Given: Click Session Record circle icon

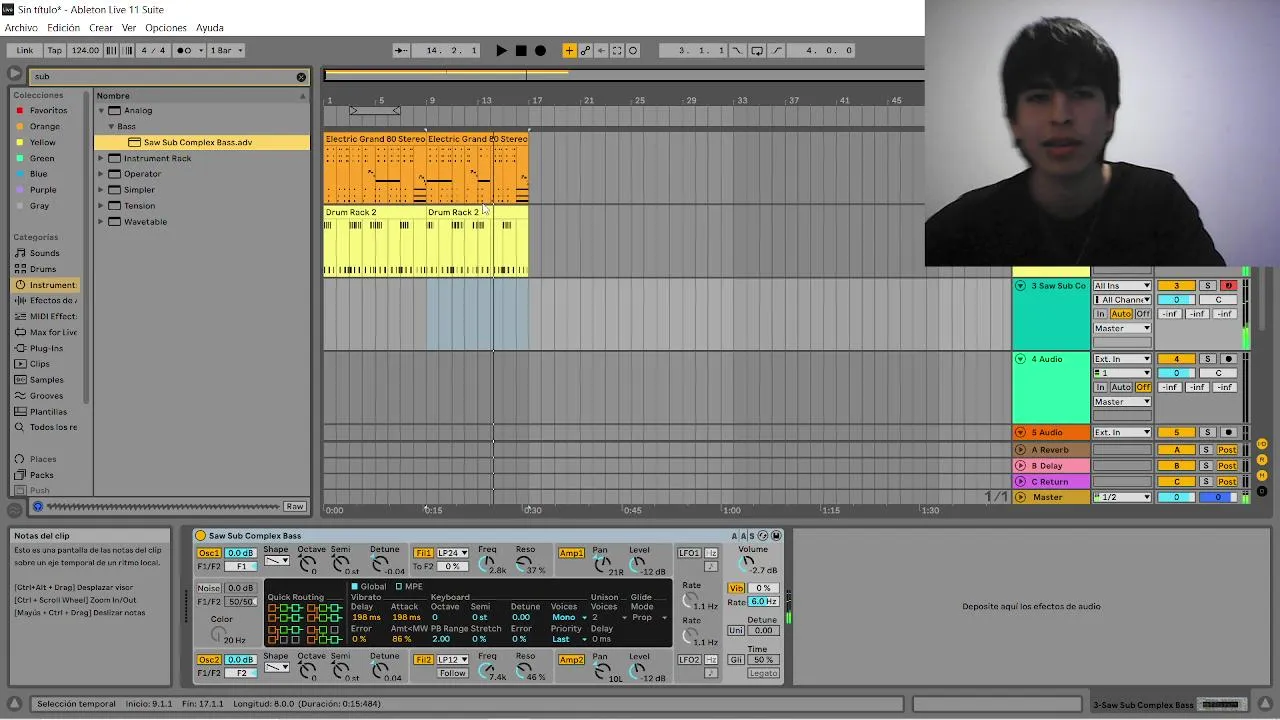Looking at the screenshot, I should coord(633,50).
